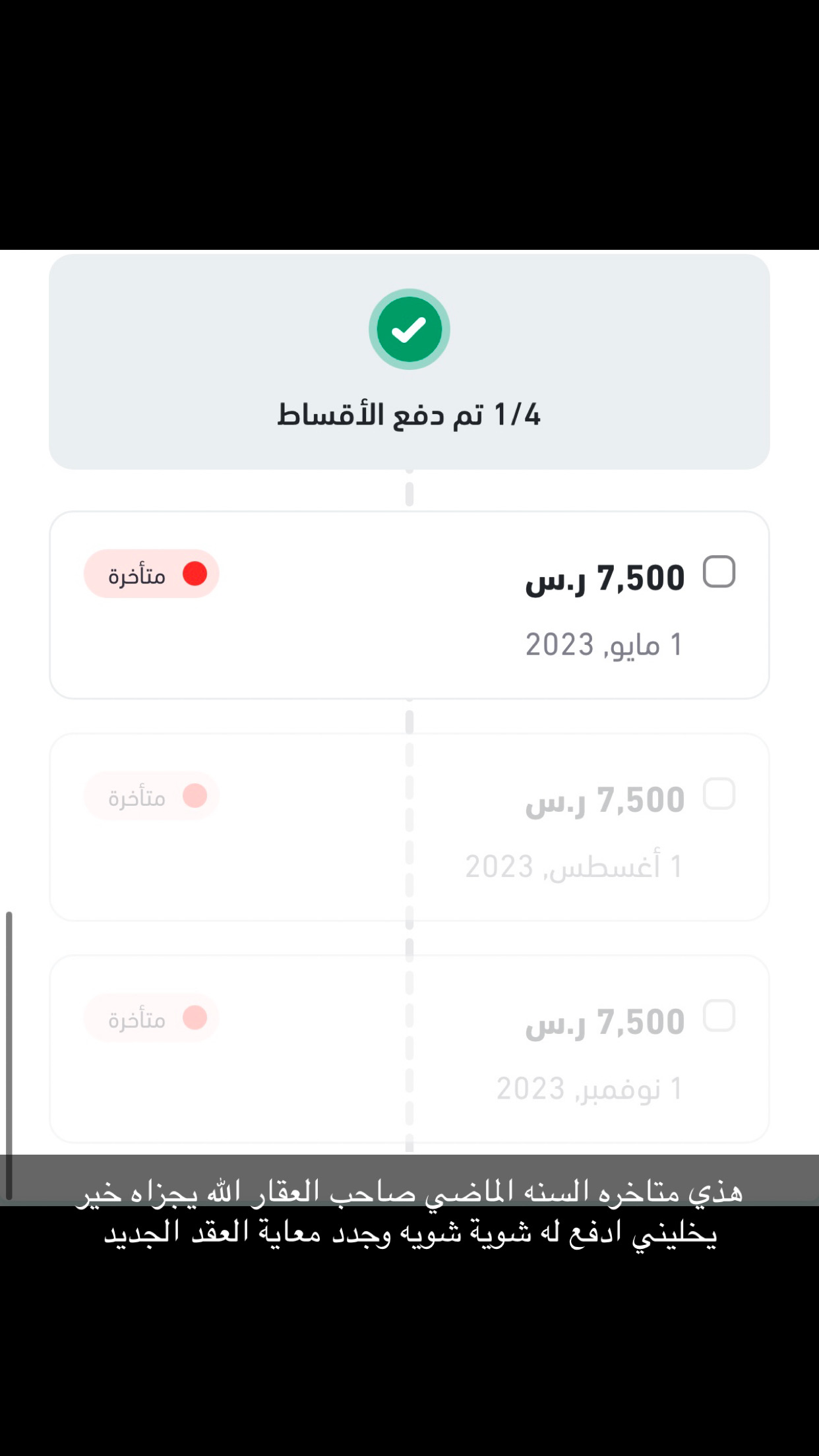Tap the 7,500 ر.س amount due in November
Viewport: 819px width, 1456px height.
(605, 1023)
